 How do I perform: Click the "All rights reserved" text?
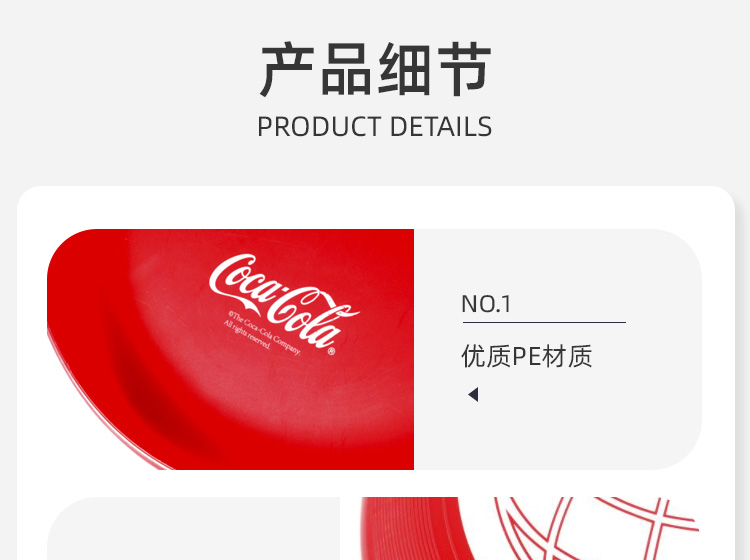coord(247,335)
